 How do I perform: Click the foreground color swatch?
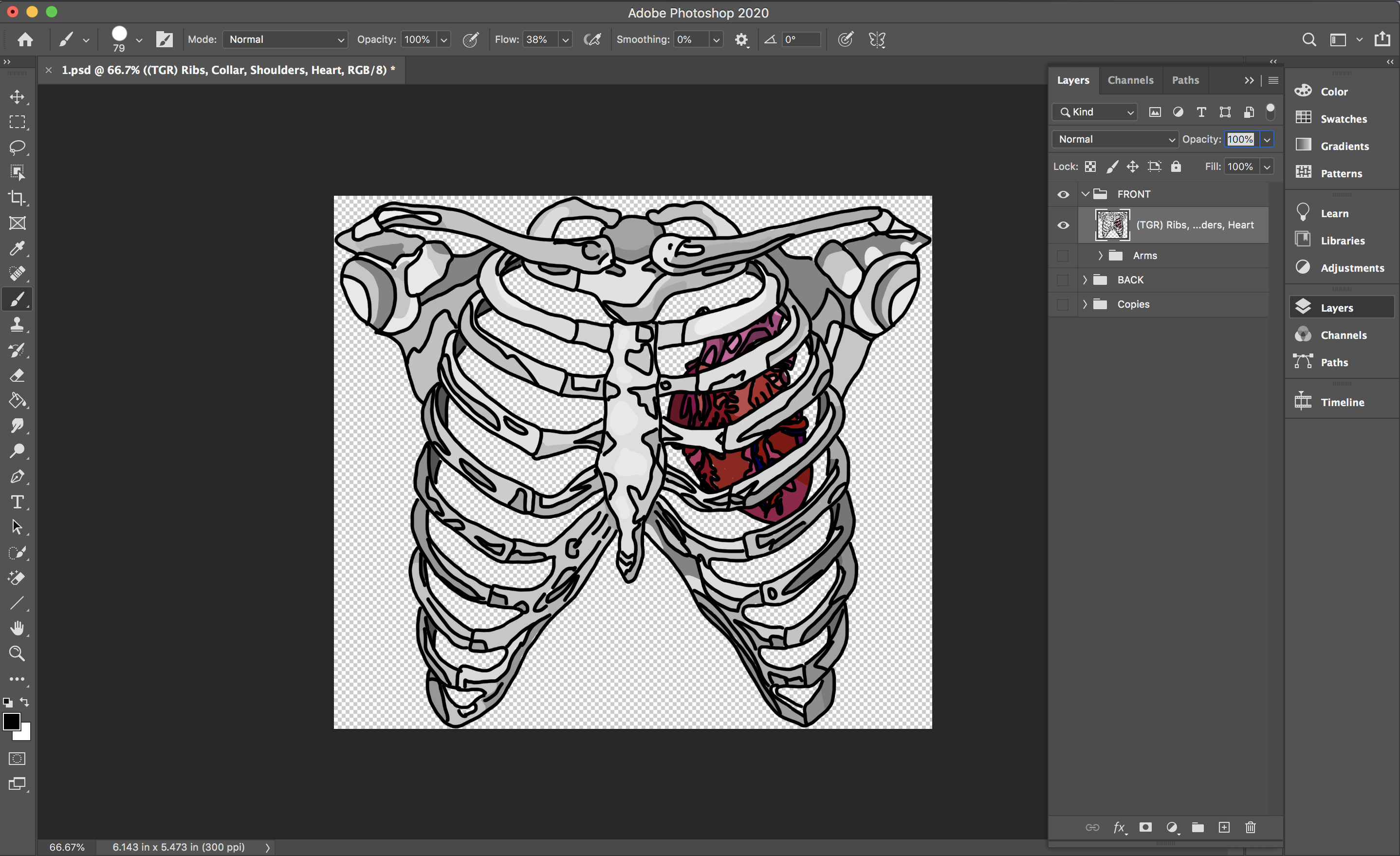point(11,721)
